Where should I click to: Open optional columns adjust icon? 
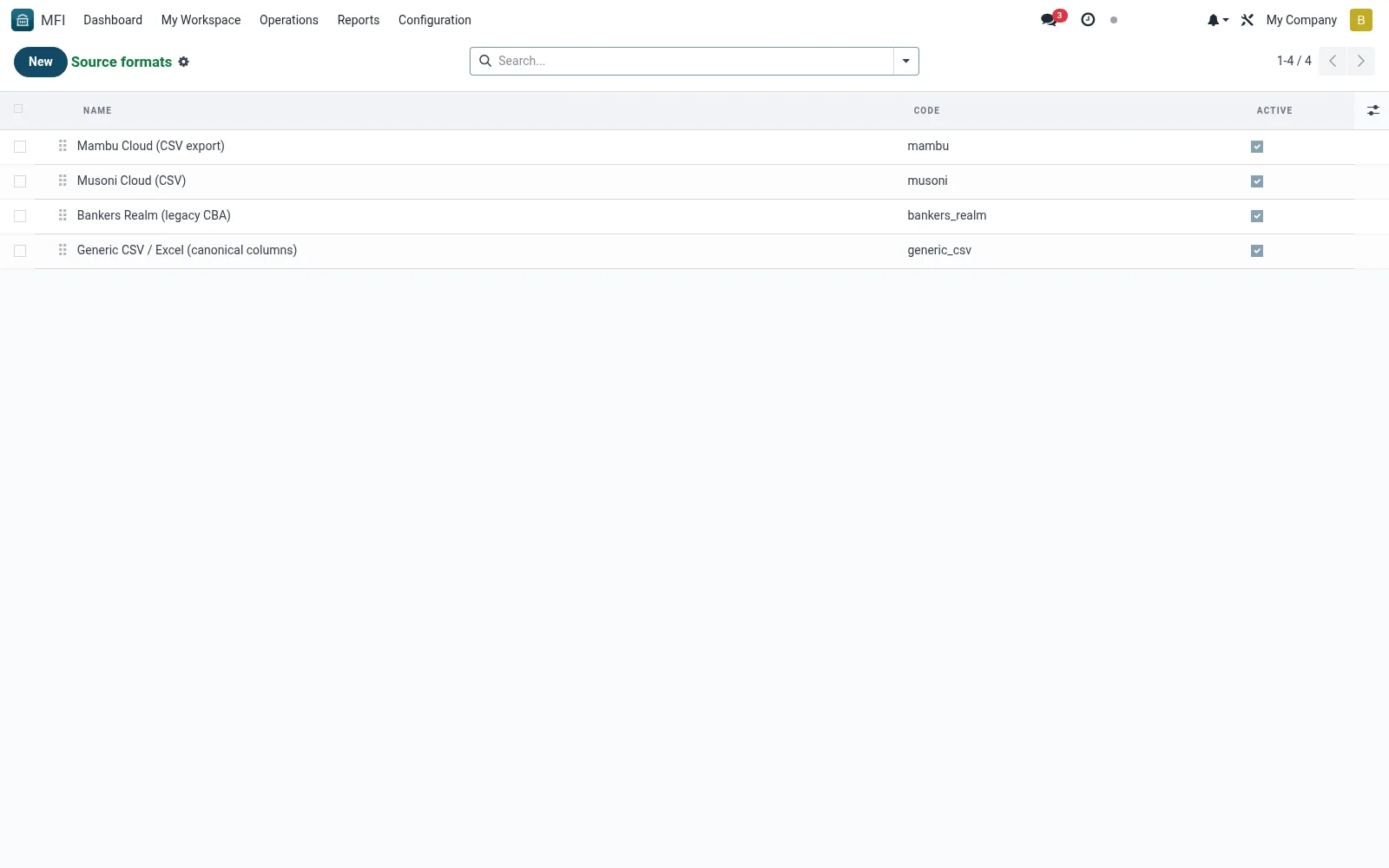[1373, 110]
